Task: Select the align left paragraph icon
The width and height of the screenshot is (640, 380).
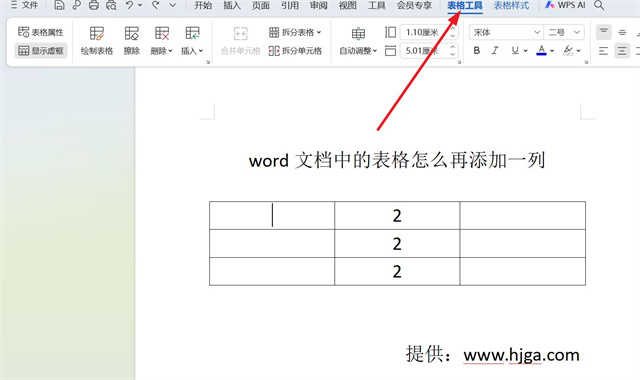Action: 603,51
